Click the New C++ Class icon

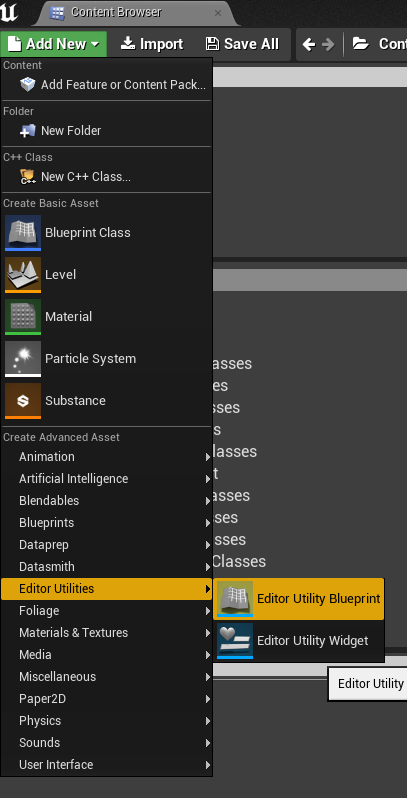click(x=27, y=177)
